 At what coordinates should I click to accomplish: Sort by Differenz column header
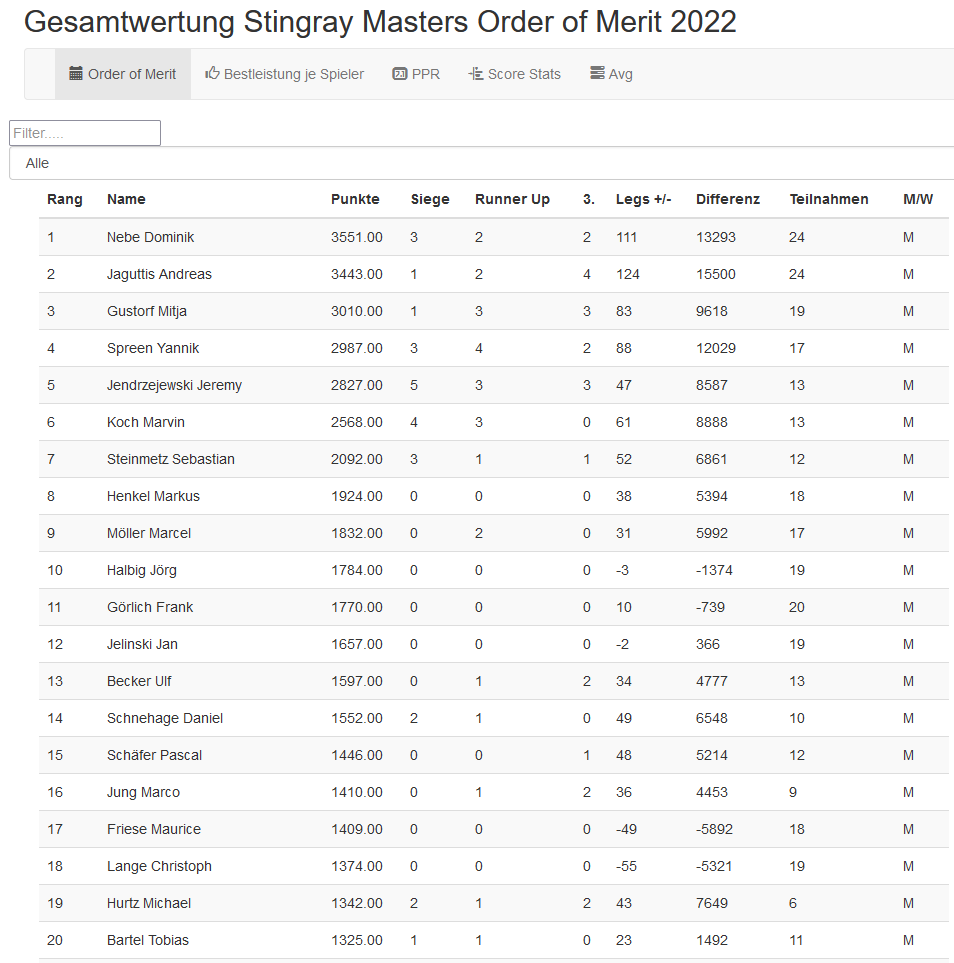coord(728,199)
